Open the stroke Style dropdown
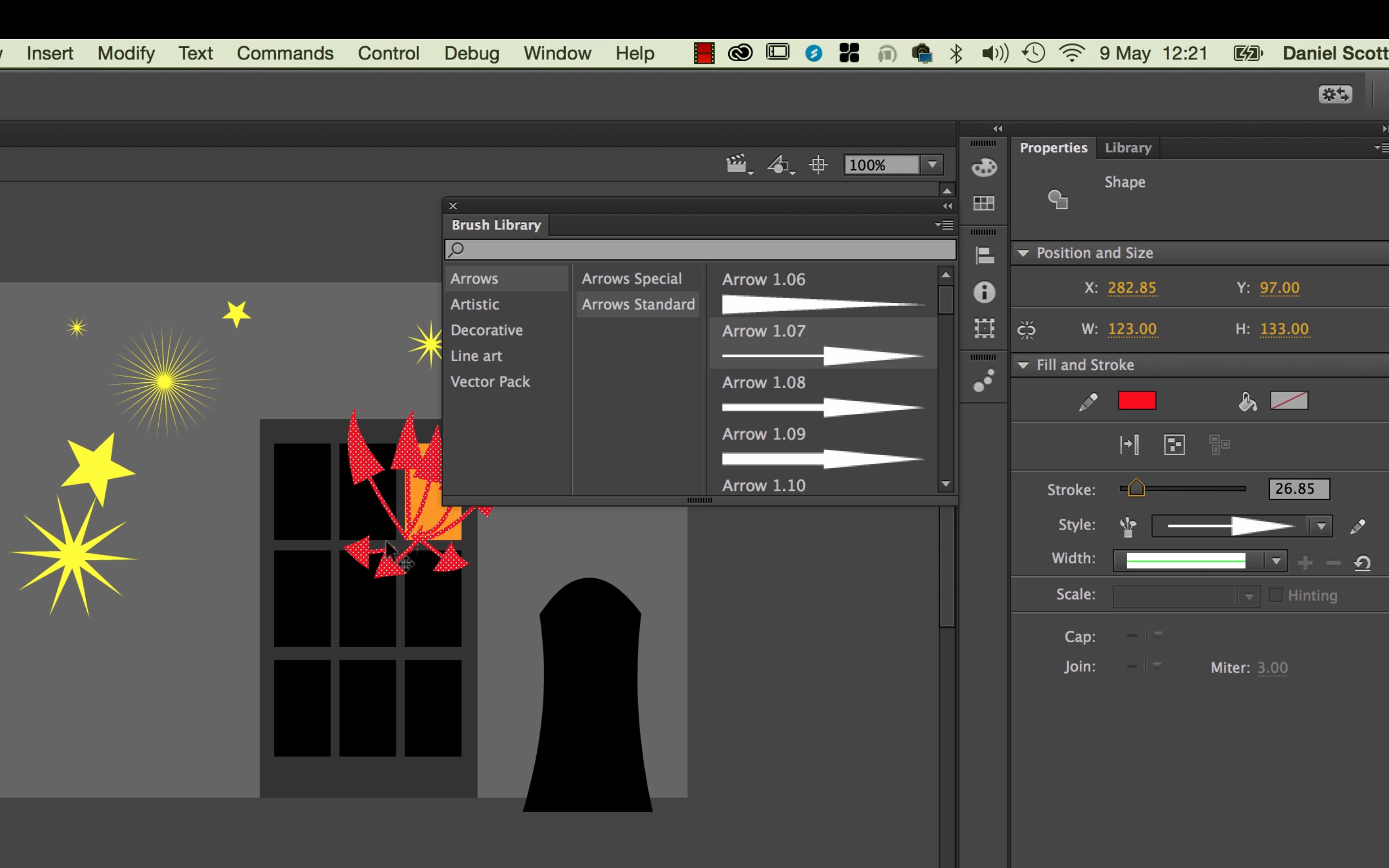Screen dimensions: 1389x868 coord(1321,526)
